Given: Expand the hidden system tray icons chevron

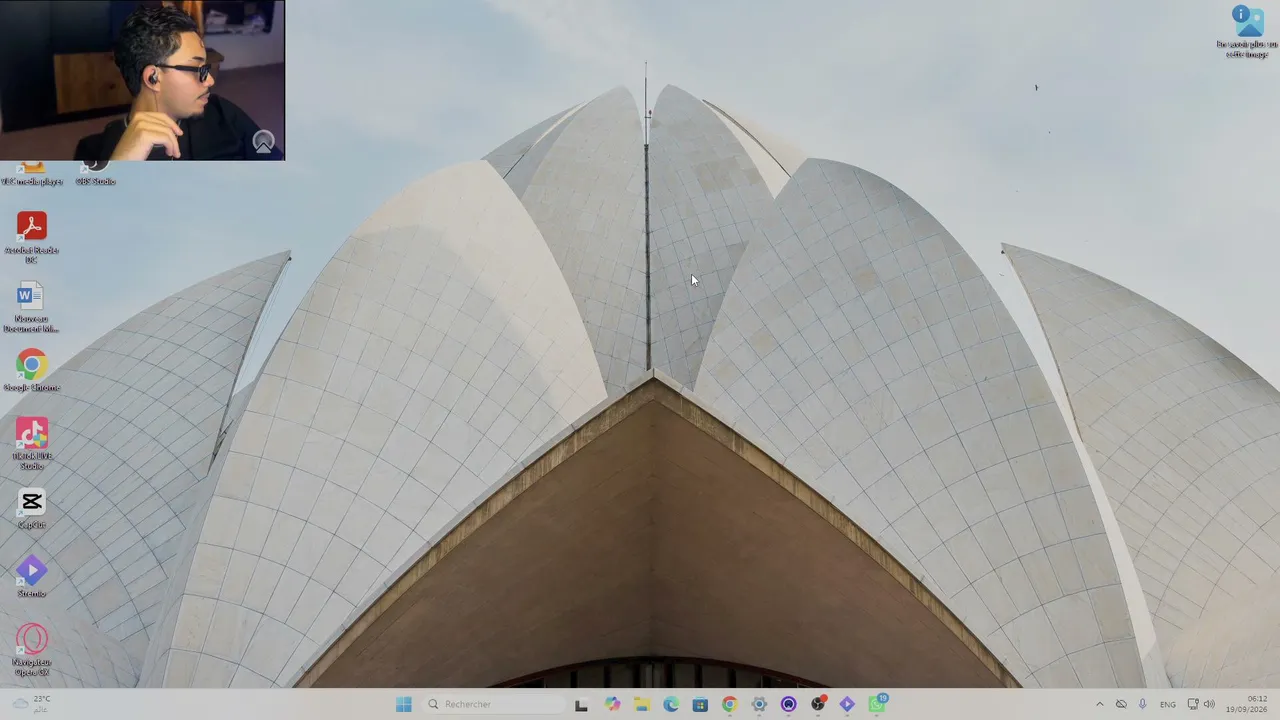Looking at the screenshot, I should (x=1100, y=704).
